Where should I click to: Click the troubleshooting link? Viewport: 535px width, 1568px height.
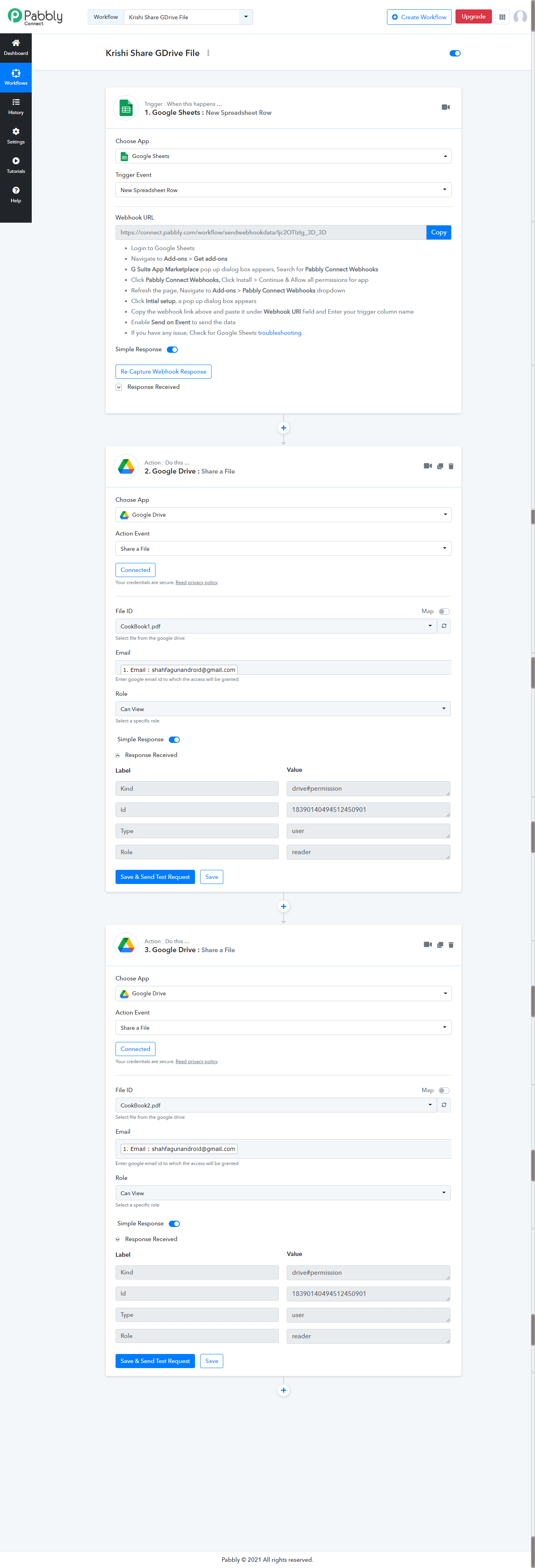pyautogui.click(x=280, y=333)
